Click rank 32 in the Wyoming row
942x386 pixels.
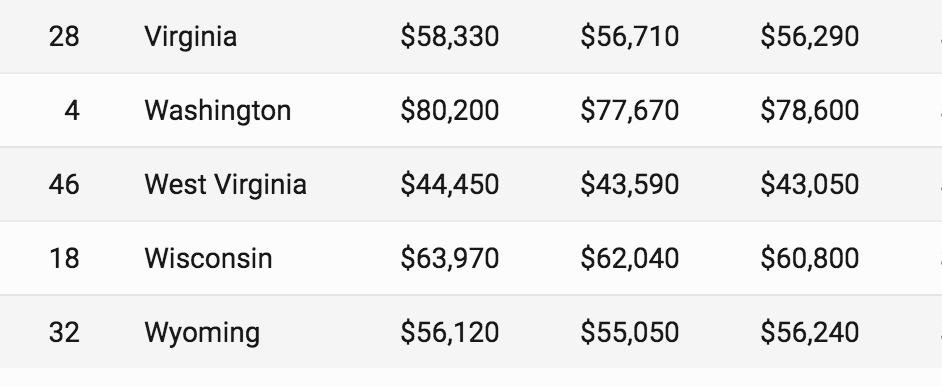pos(64,332)
